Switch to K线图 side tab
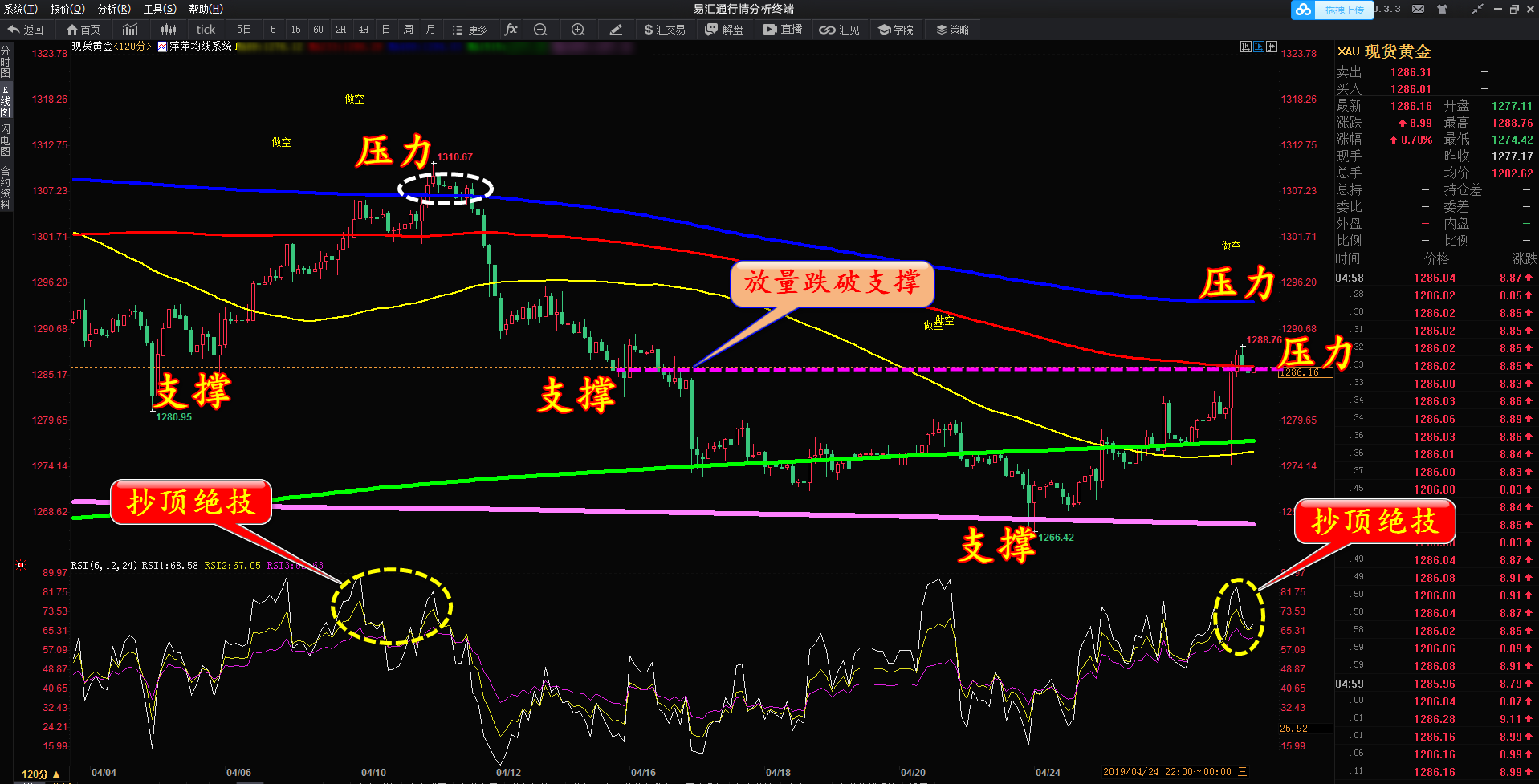This screenshot has width=1539, height=784. tap(6, 101)
